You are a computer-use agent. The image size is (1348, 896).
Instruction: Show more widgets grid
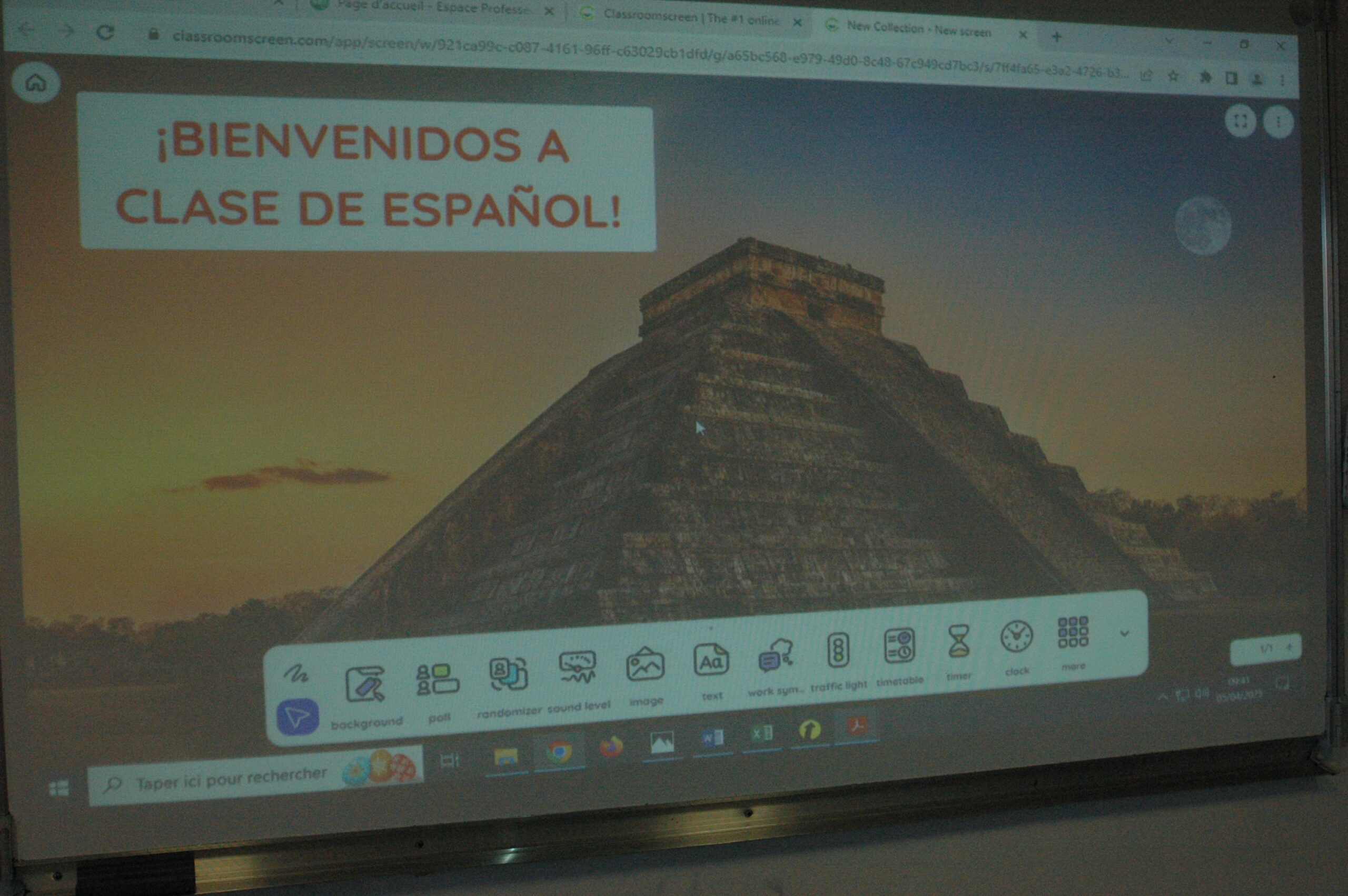1073,632
